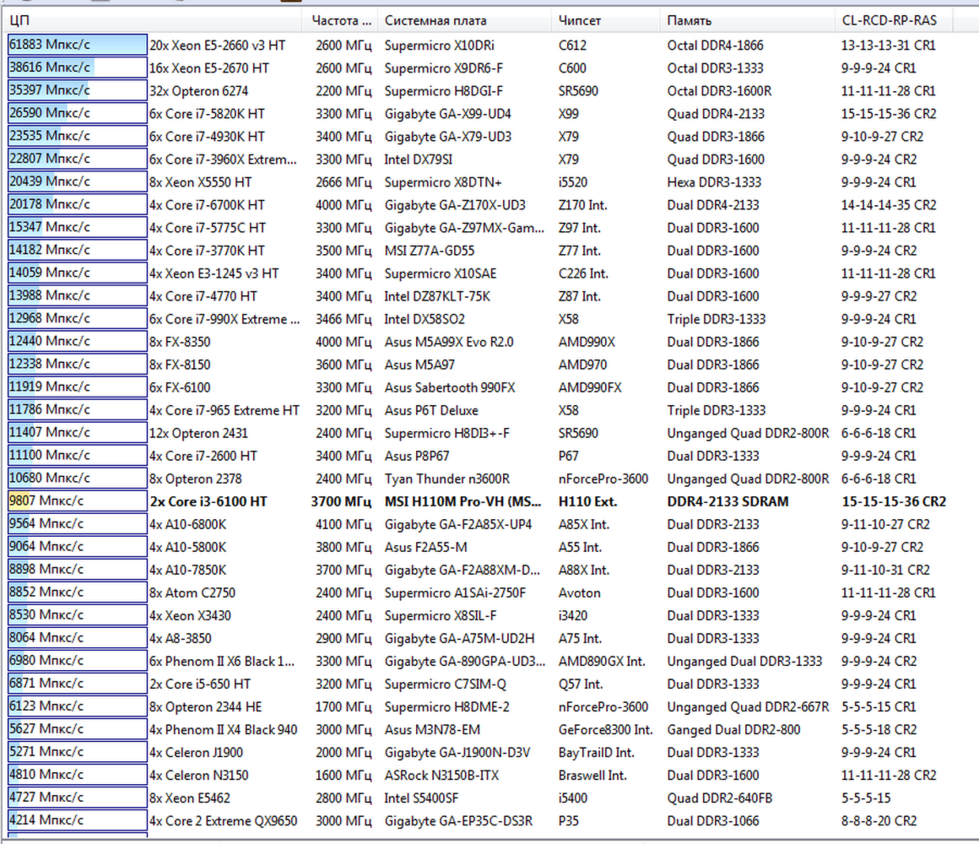Click the 32x Opteron 6274 entry
This screenshot has width=979, height=844.
point(198,91)
